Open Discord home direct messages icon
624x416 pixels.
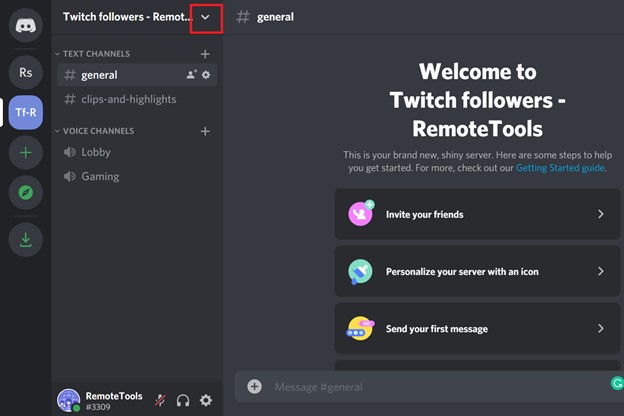pos(25,25)
